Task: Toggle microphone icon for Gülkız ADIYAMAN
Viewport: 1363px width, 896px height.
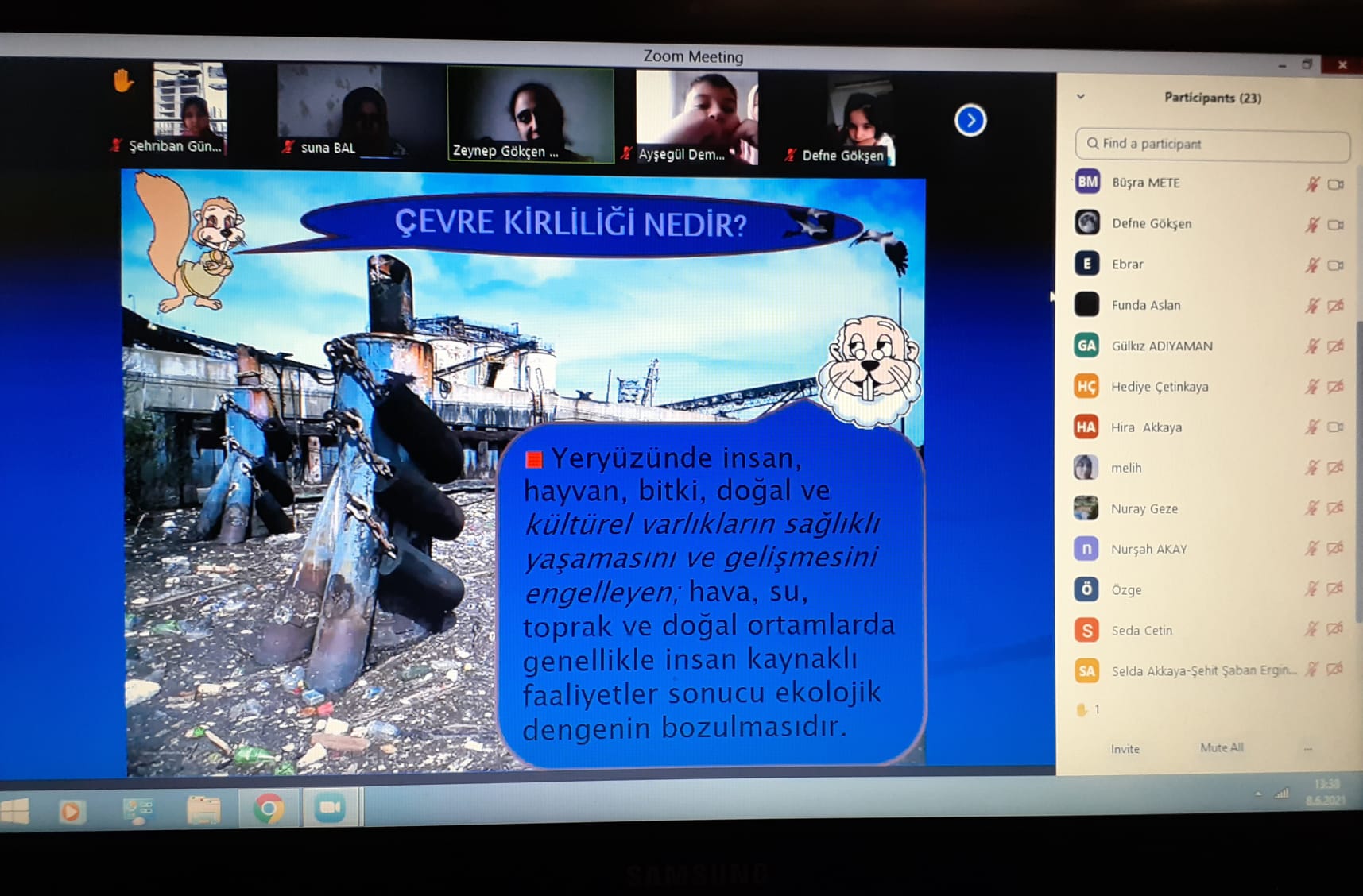Action: pos(1312,346)
